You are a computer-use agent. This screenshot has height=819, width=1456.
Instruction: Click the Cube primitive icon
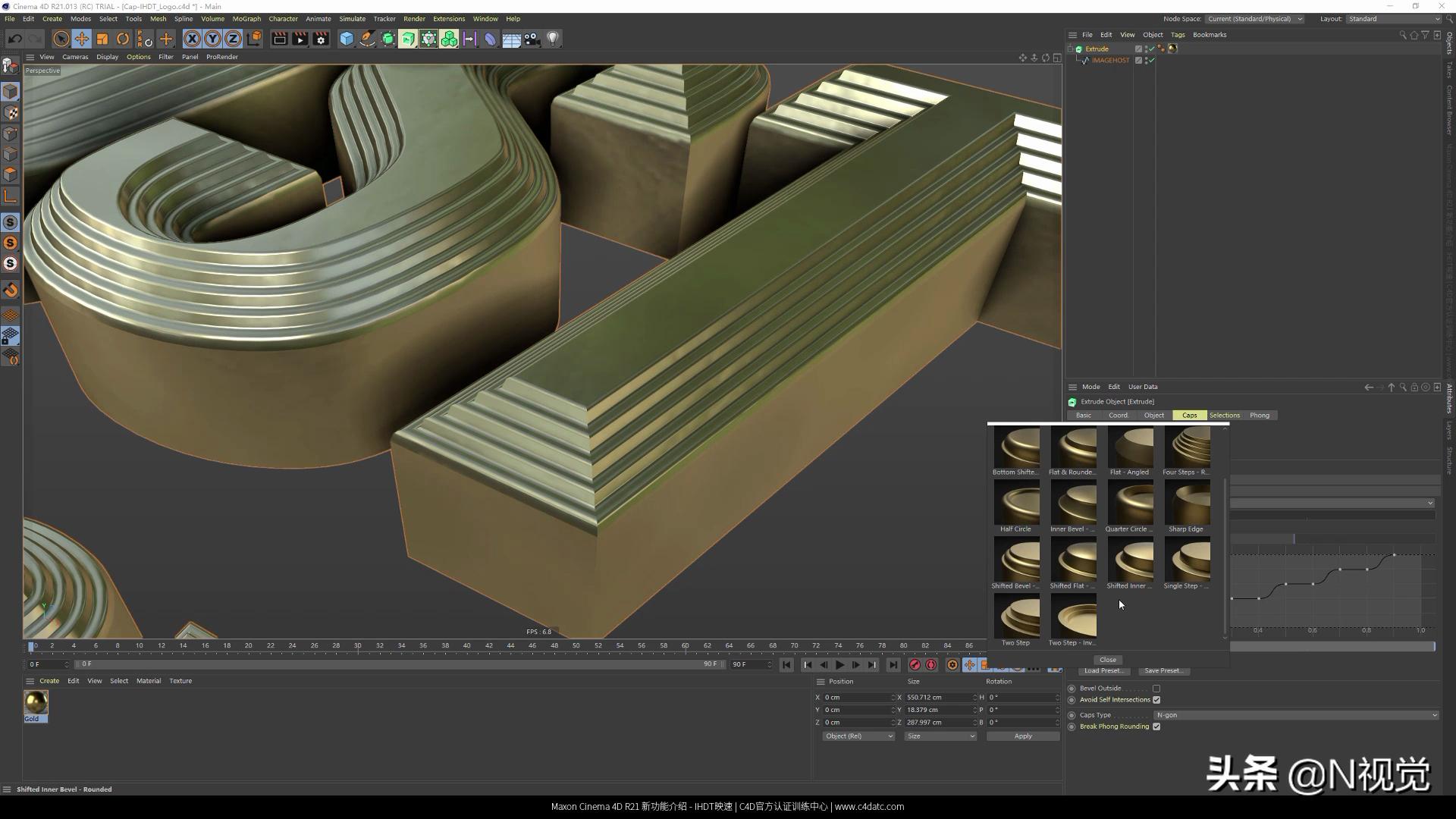(x=347, y=39)
